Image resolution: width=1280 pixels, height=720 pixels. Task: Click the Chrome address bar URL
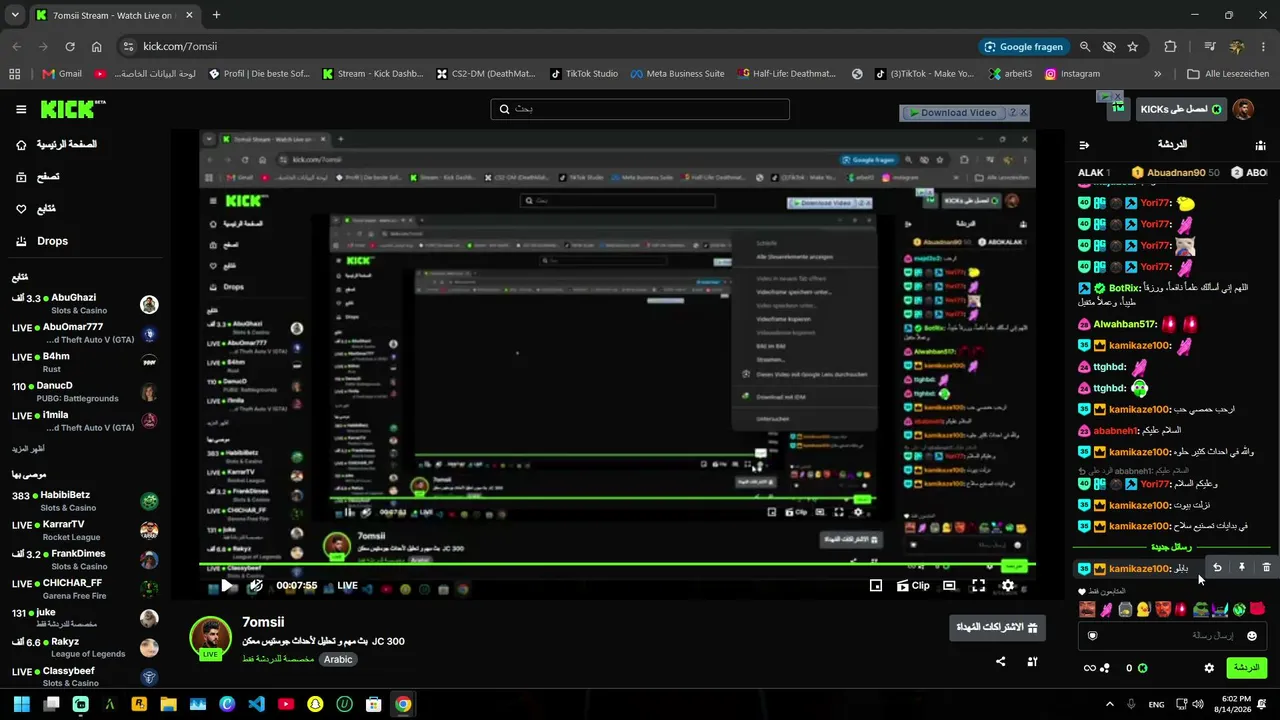[x=180, y=46]
